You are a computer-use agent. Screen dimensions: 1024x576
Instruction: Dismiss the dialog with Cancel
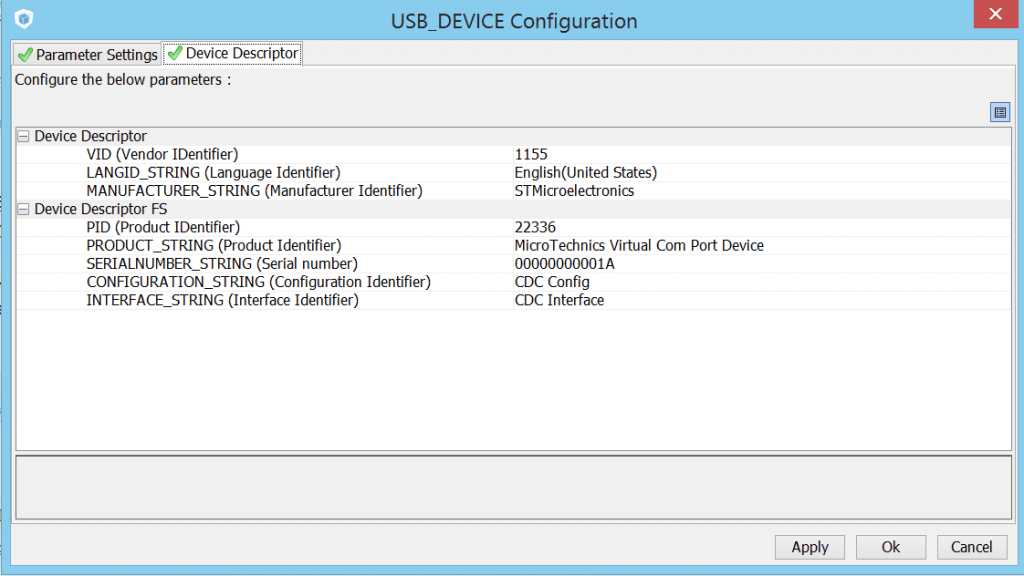point(971,547)
